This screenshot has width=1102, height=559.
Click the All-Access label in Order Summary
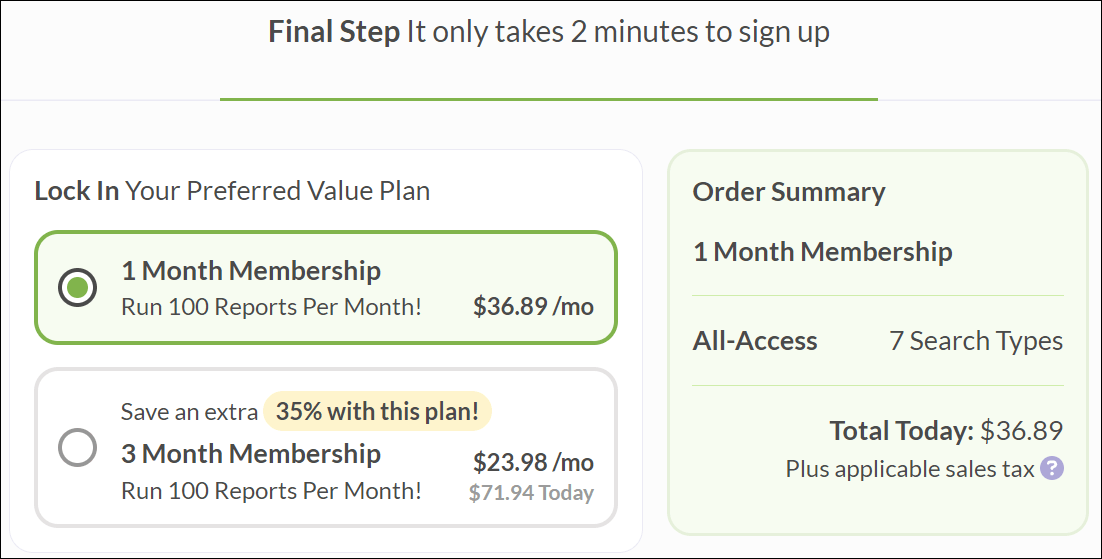[755, 341]
